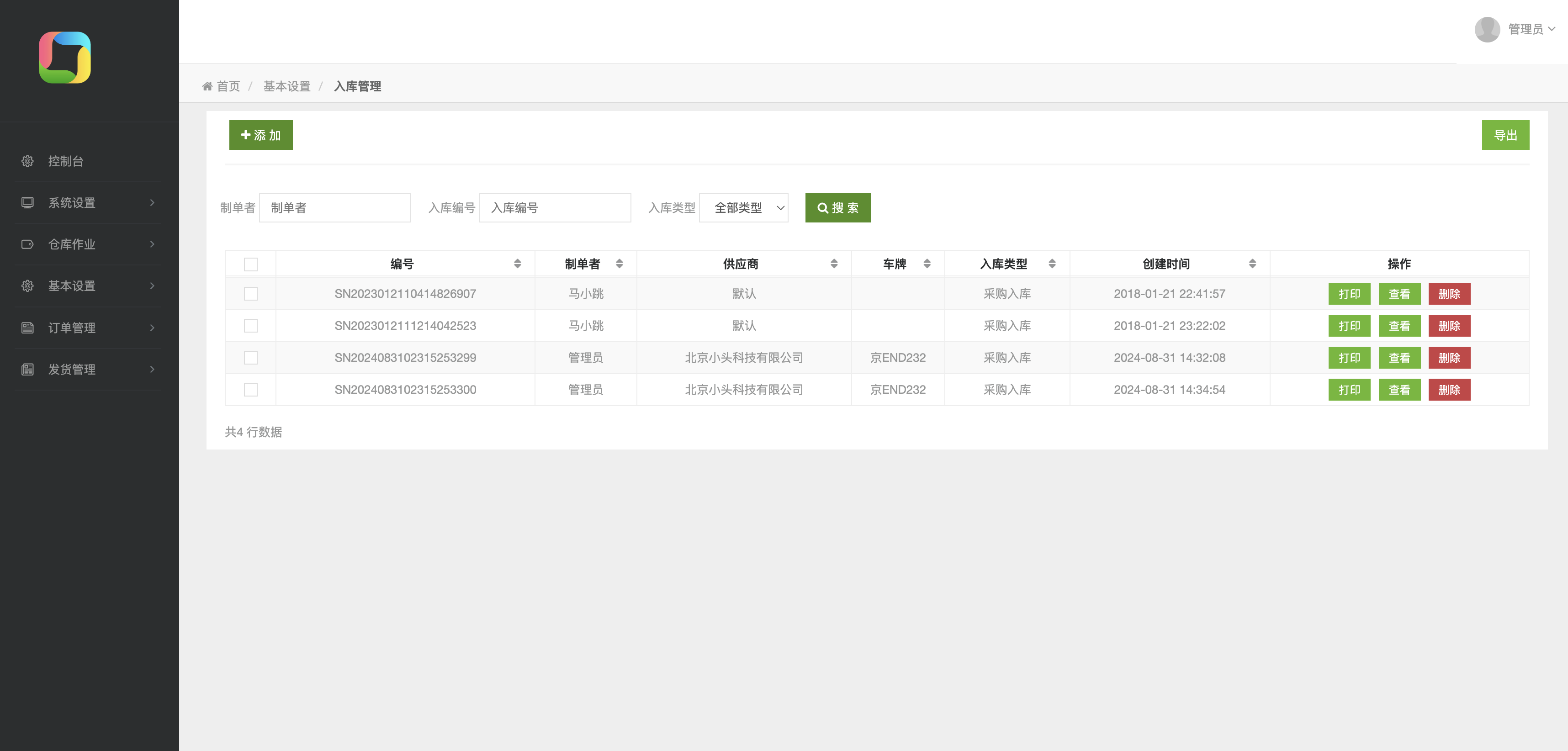Image resolution: width=1568 pixels, height=751 pixels.
Task: Open the 全部类型 type dropdown
Action: tap(743, 207)
